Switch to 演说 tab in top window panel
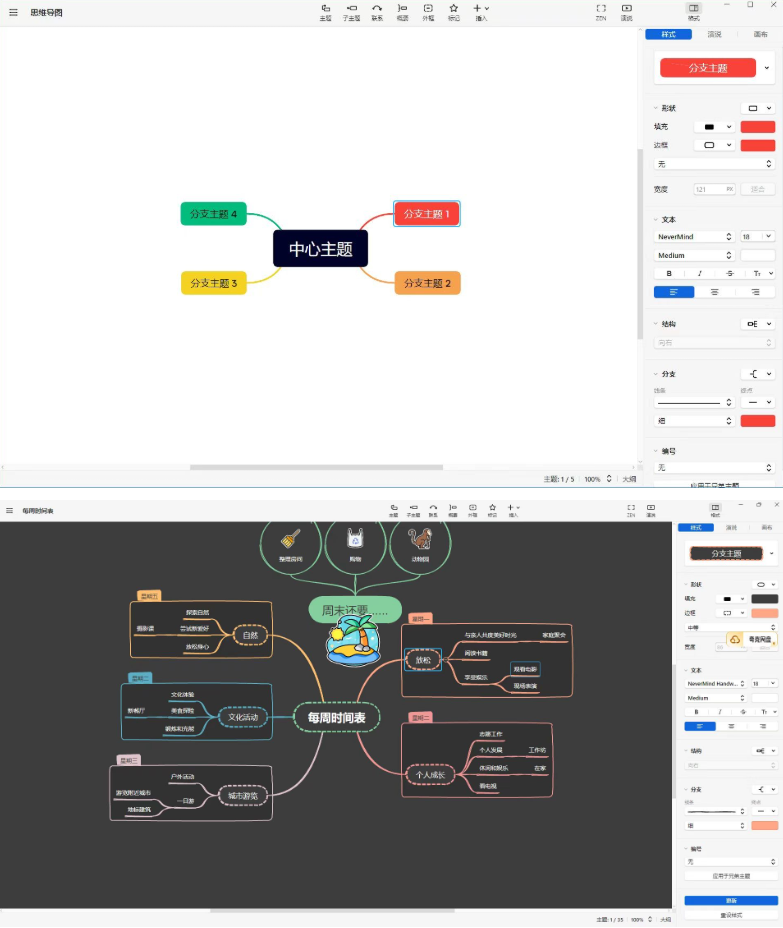Screen dimensions: 783x928 click(x=714, y=34)
